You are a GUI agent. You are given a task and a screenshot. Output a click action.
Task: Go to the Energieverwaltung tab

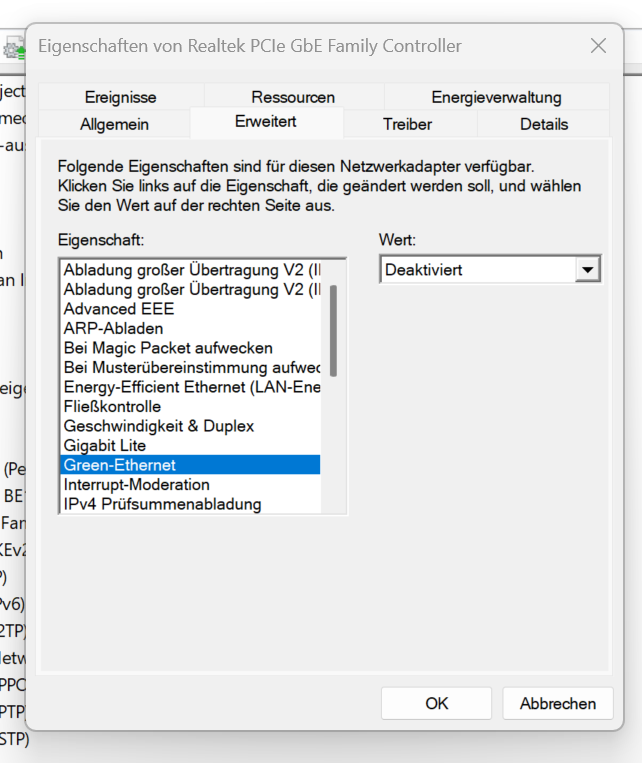tap(496, 97)
